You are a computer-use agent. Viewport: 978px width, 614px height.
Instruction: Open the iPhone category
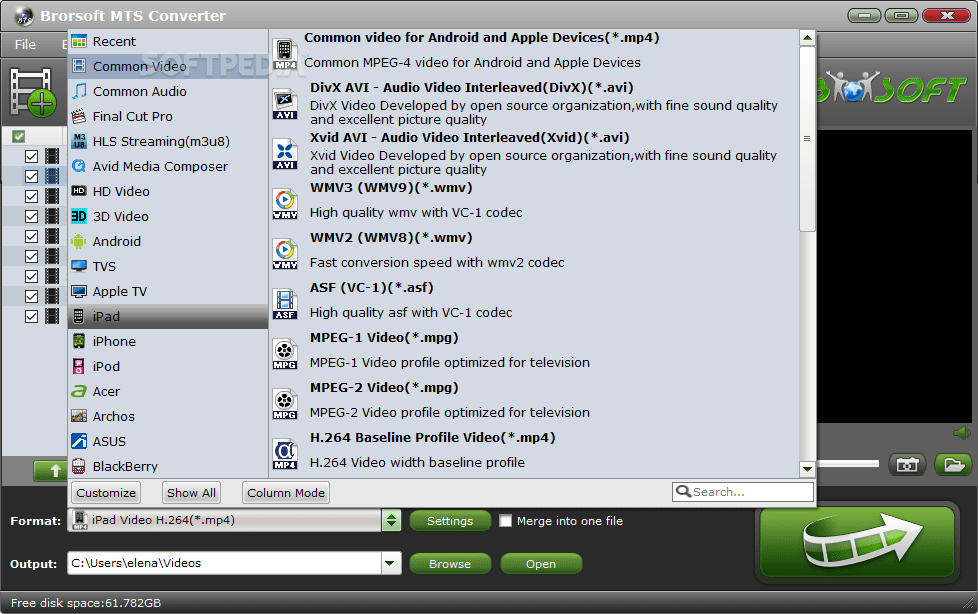pos(168,341)
